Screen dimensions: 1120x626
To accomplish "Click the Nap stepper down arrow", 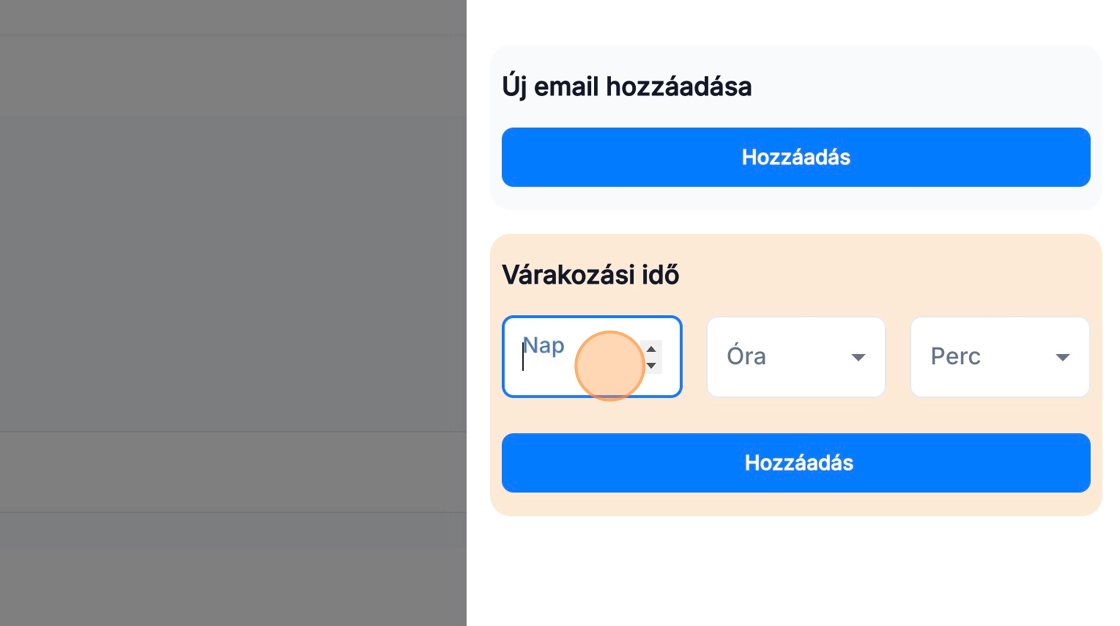I will (651, 365).
